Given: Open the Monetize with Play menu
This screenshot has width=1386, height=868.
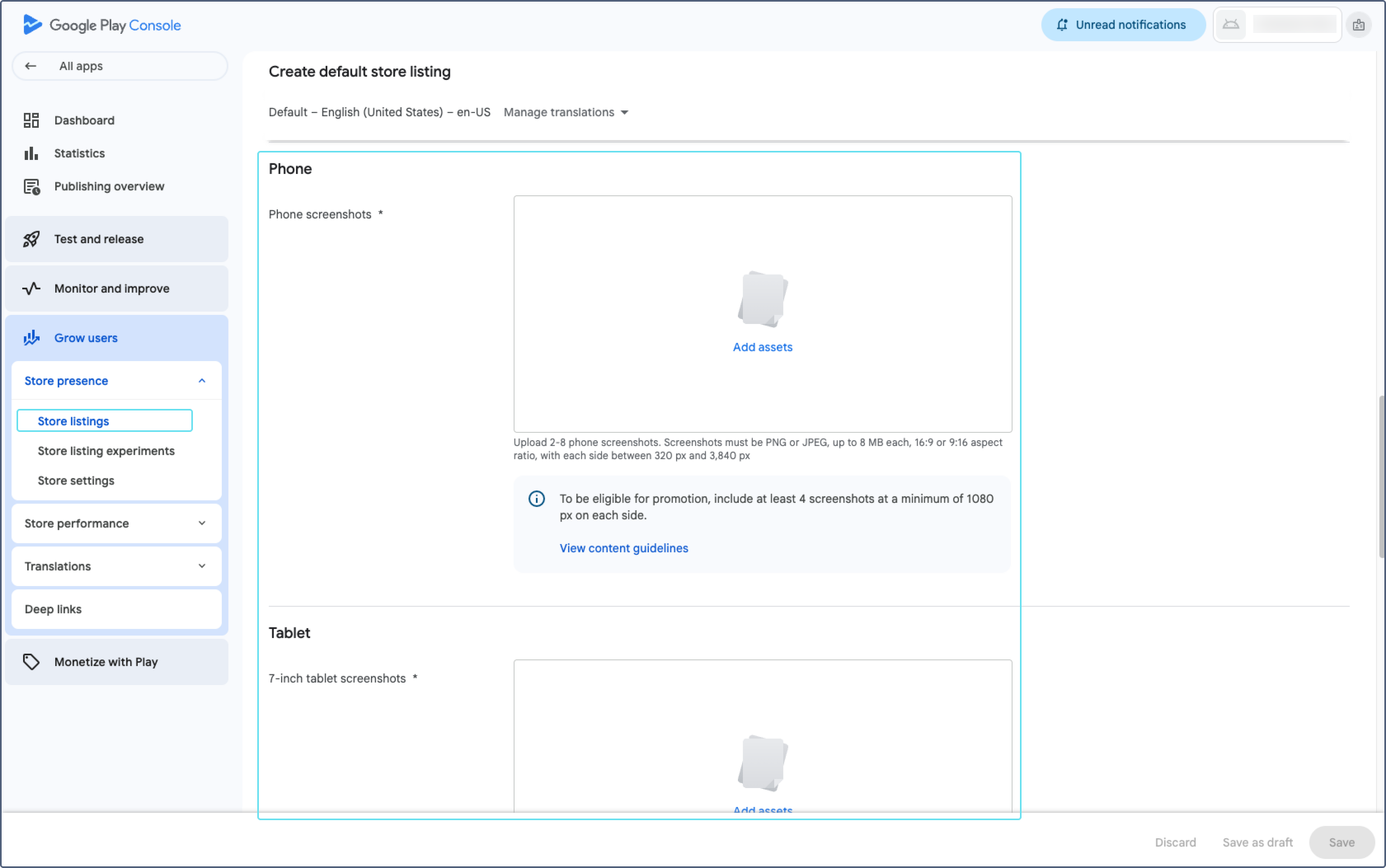Looking at the screenshot, I should 116,662.
